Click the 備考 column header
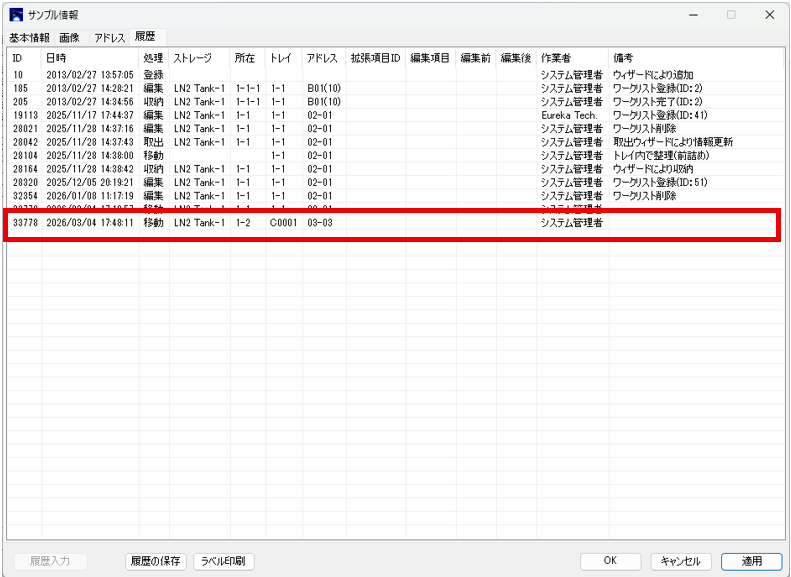Image resolution: width=791 pixels, height=577 pixels. (x=695, y=58)
